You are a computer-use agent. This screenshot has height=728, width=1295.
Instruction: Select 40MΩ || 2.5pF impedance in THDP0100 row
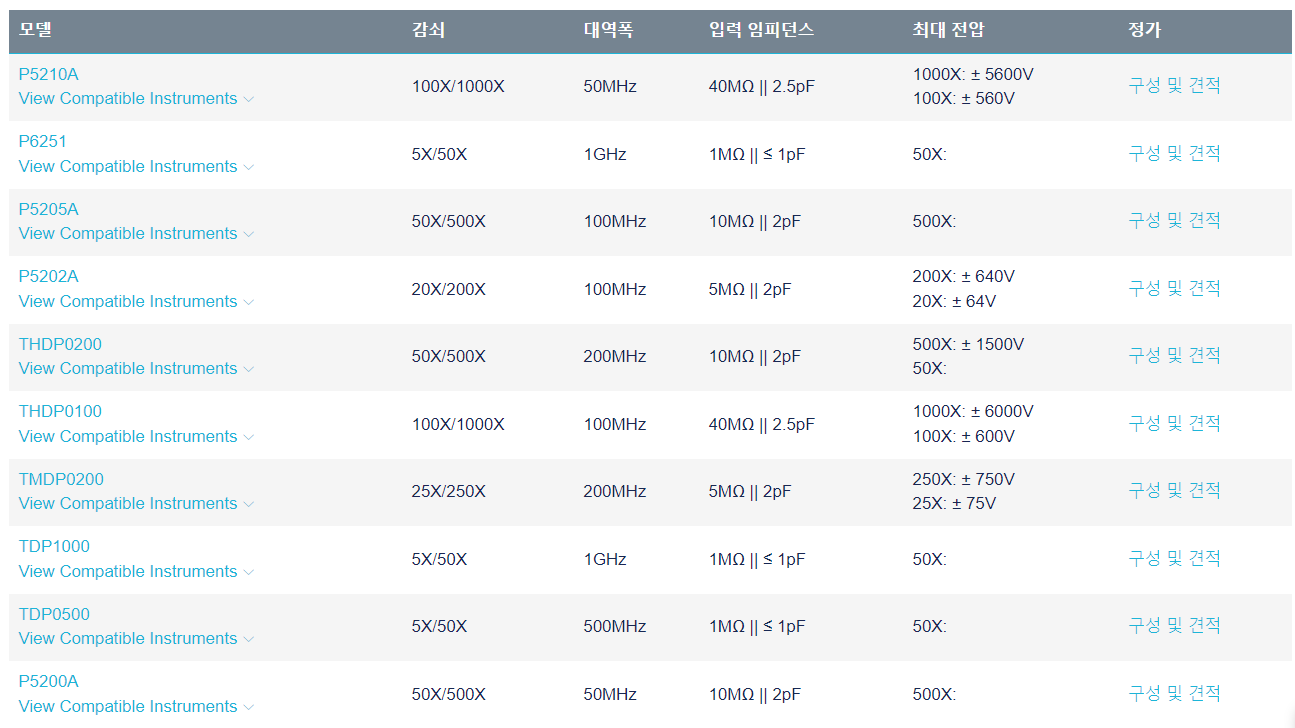[x=762, y=424]
